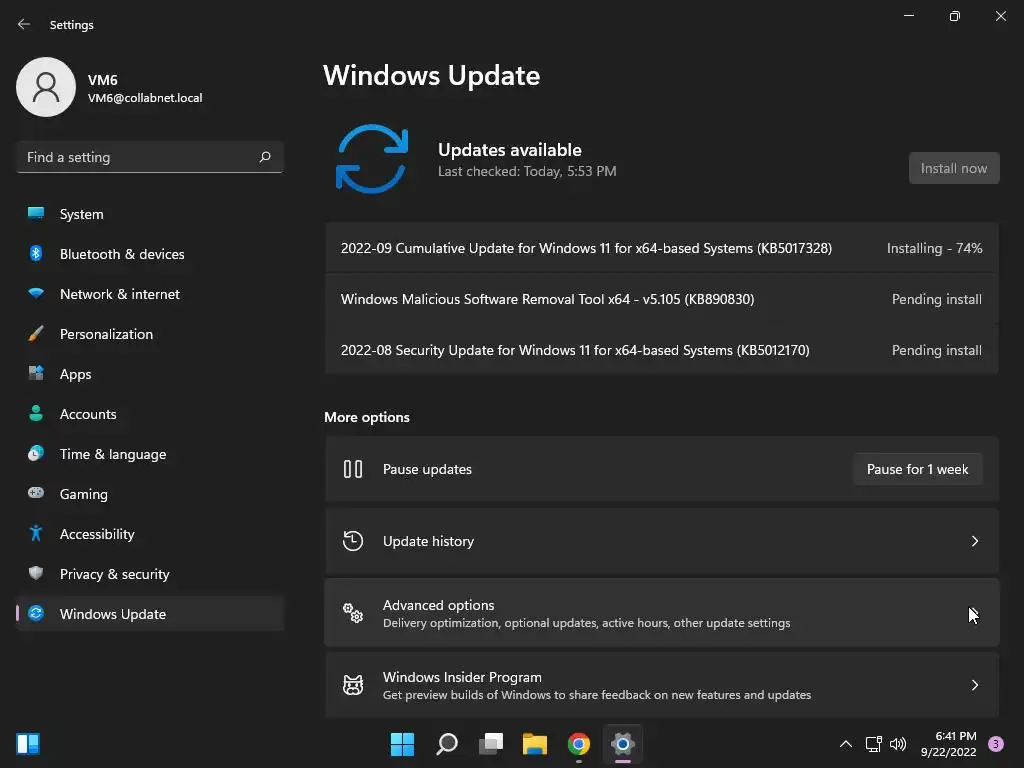
Task: Click the Windows Update sync icon in sidebar
Action: pos(36,613)
